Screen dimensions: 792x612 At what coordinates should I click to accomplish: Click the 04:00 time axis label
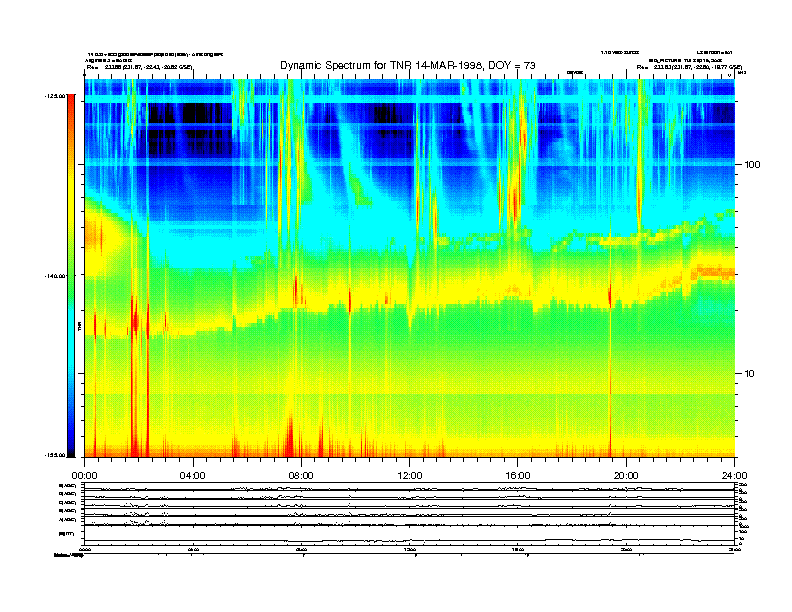[193, 476]
